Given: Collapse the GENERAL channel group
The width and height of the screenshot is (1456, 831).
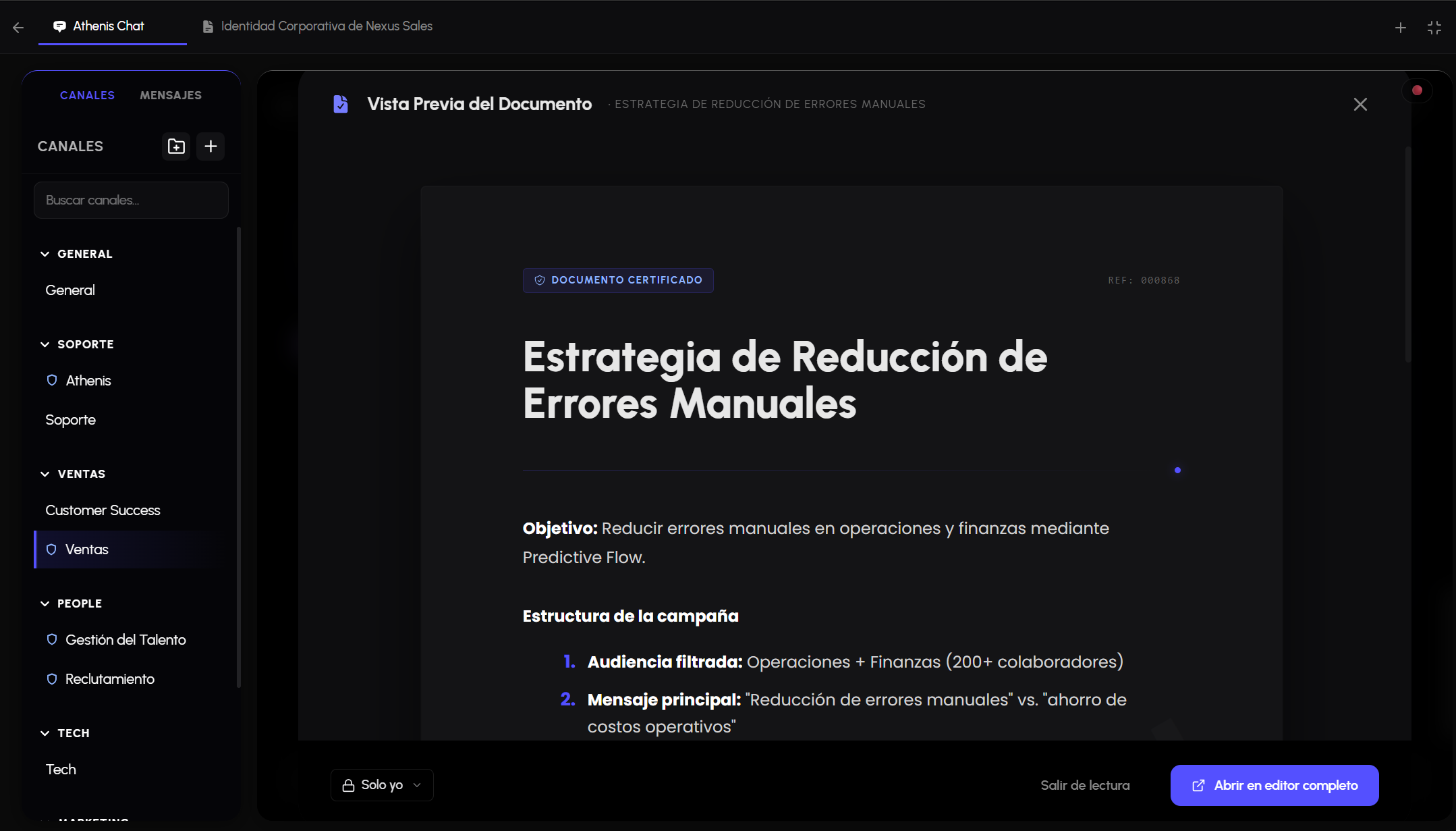Looking at the screenshot, I should pos(45,254).
